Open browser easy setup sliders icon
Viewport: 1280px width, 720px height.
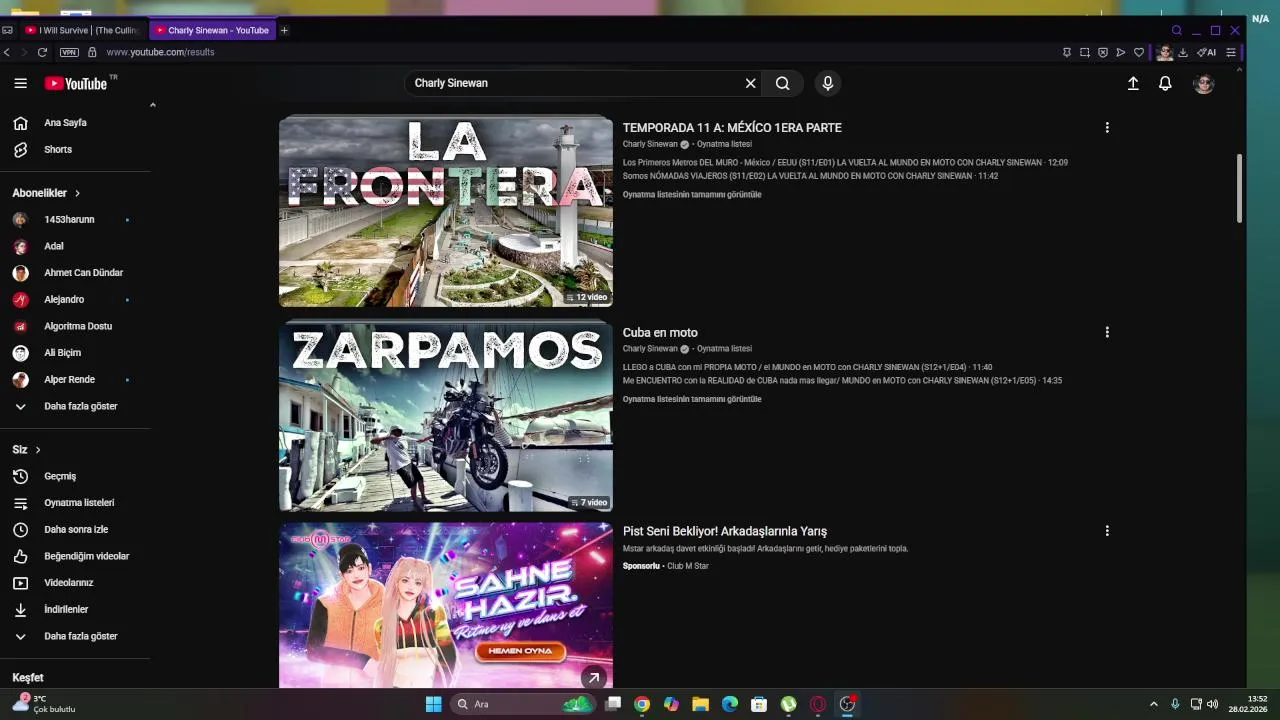click(1231, 52)
